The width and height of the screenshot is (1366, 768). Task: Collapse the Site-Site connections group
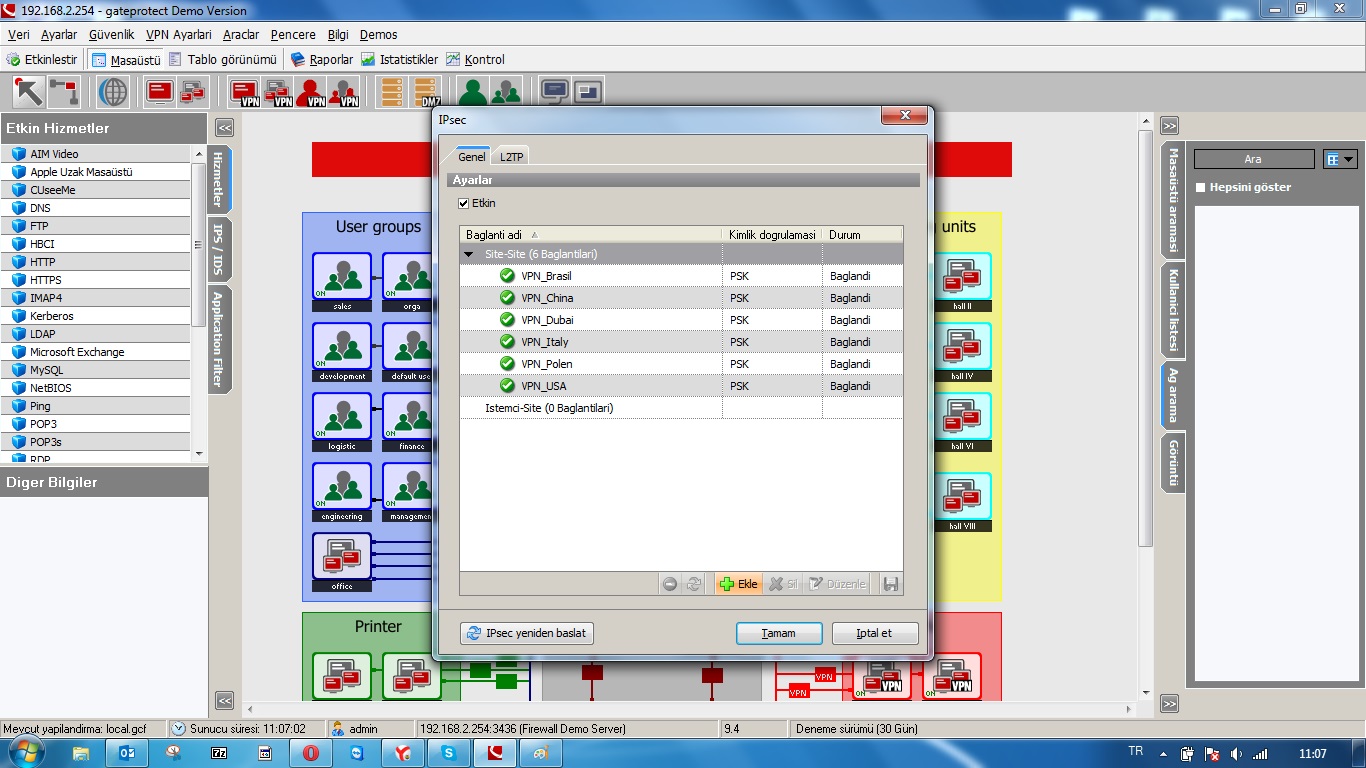click(x=469, y=255)
